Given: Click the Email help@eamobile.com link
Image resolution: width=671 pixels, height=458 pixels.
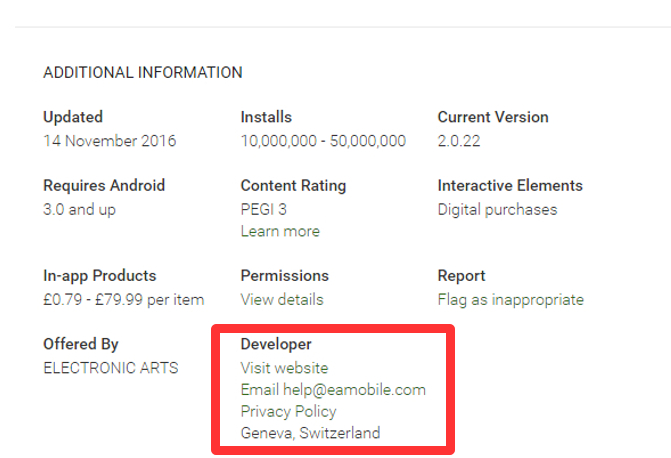Looking at the screenshot, I should 333,389.
